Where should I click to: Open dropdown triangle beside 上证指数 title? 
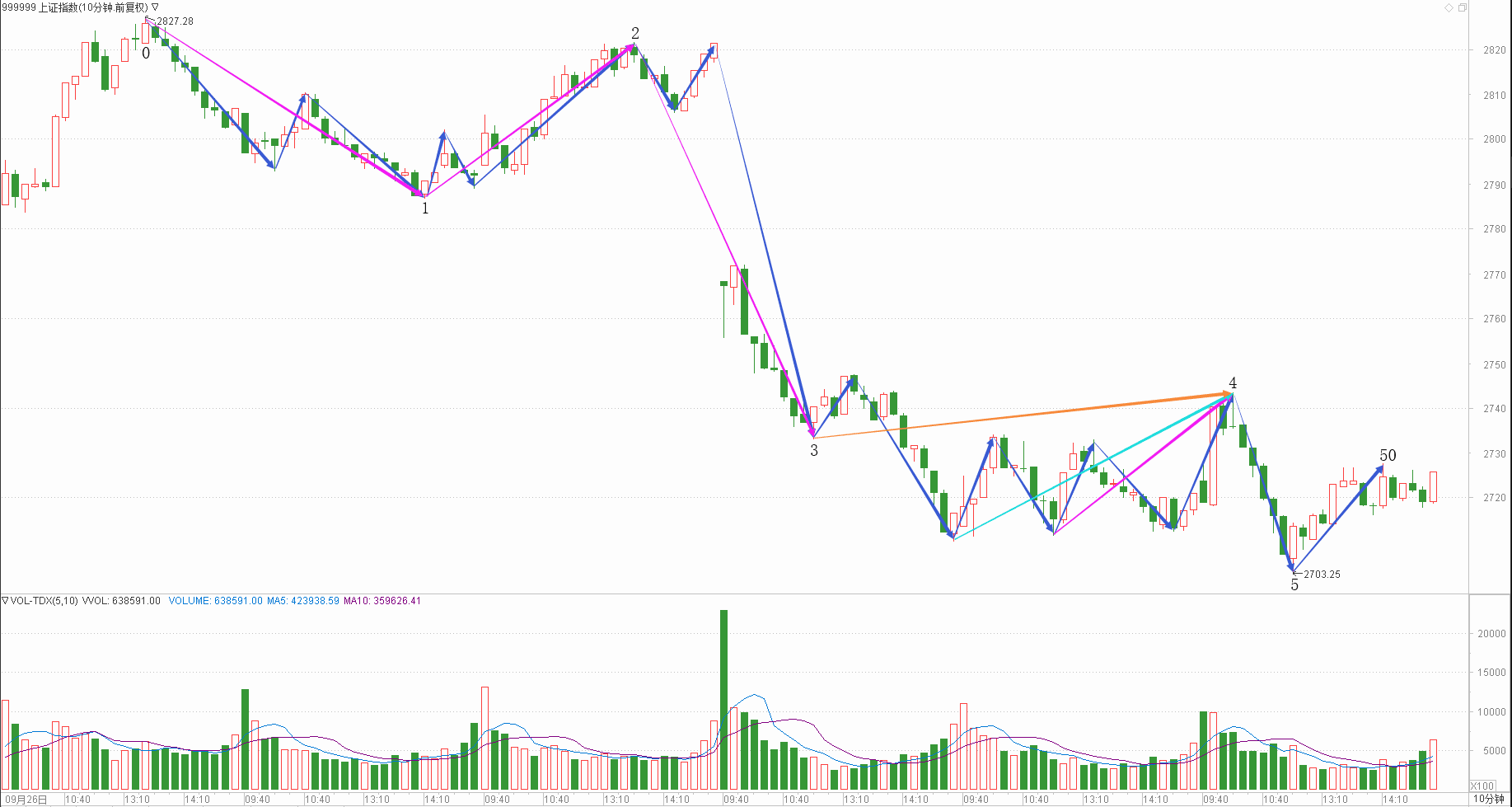click(155, 7)
